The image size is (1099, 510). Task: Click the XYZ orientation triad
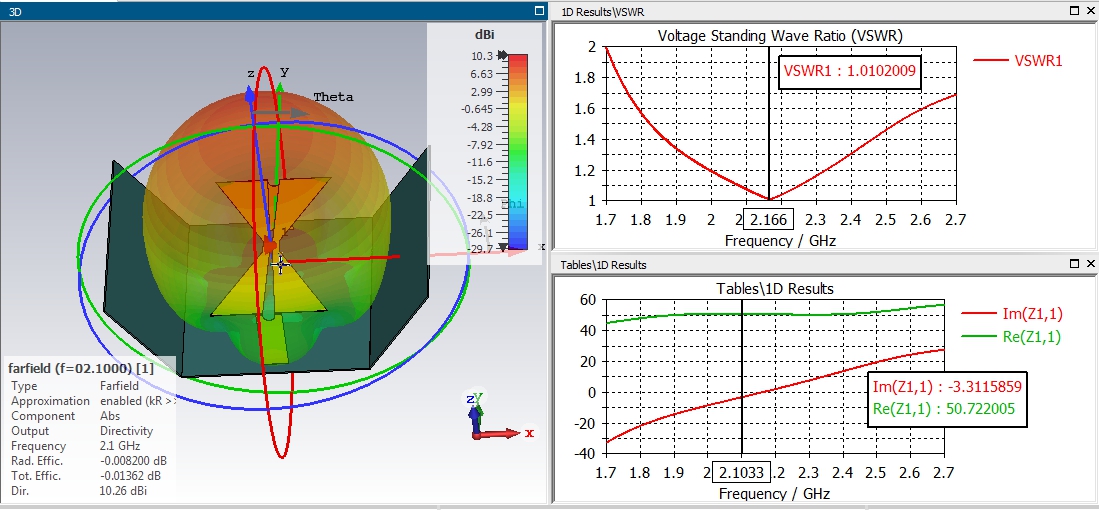click(499, 417)
